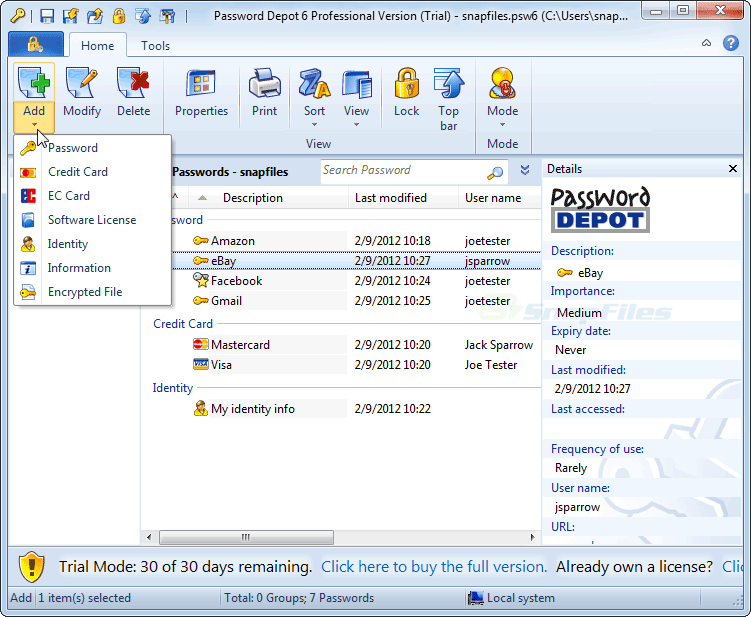Click the Sort icon in ribbon
The image size is (751, 617).
pos(314,83)
